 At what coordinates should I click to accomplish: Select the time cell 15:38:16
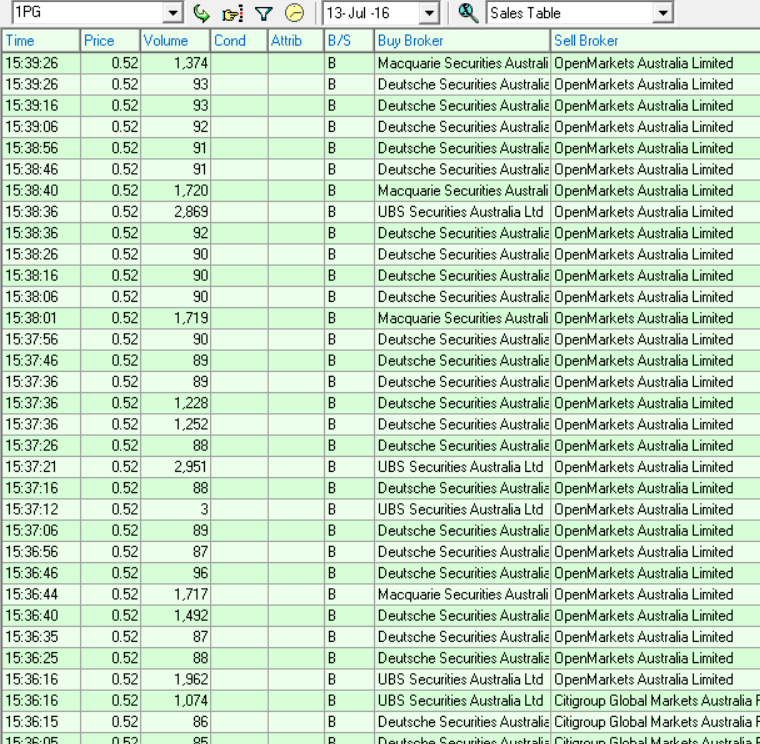(x=41, y=276)
